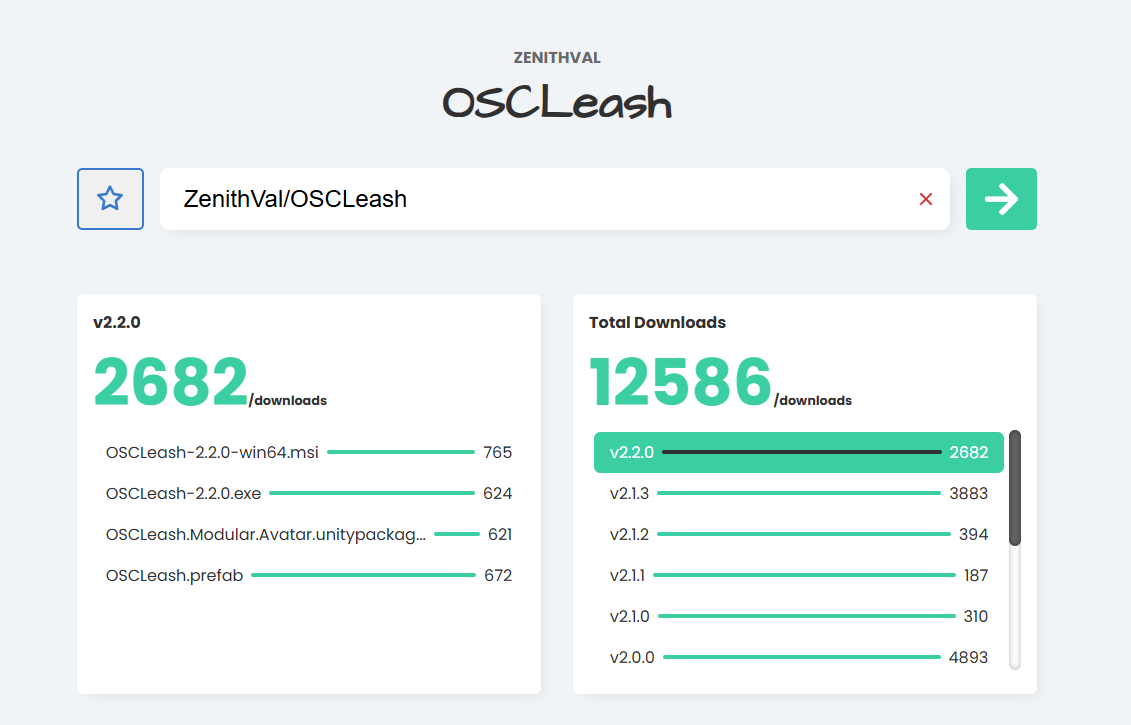Select the v2.0.0 release row
1131x725 pixels.
tap(798, 657)
